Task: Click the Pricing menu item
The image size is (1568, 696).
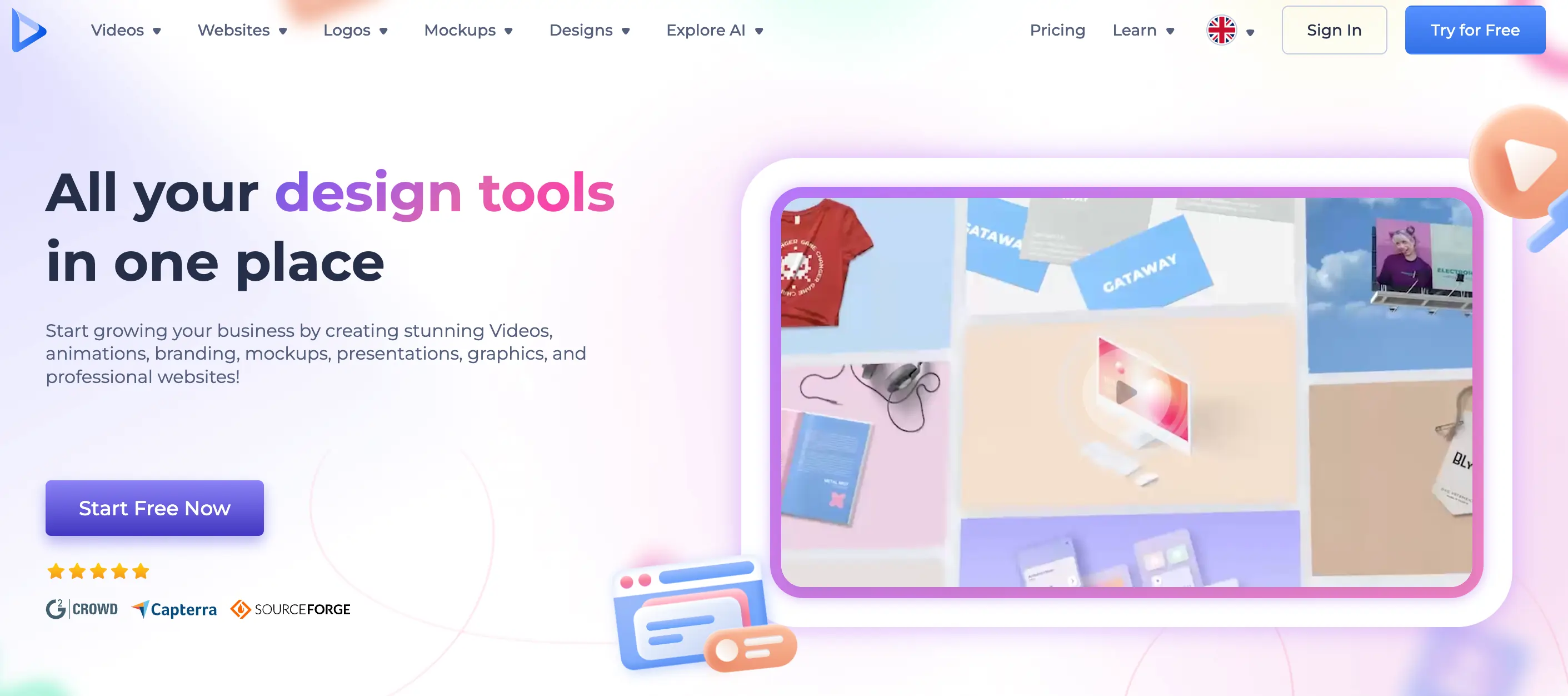Action: click(x=1057, y=30)
